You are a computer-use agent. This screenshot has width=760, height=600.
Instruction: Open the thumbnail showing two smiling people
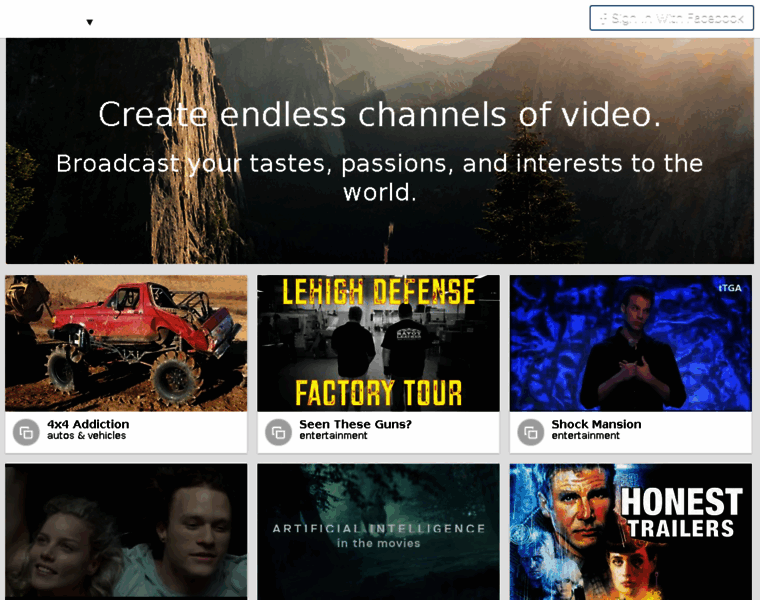126,532
